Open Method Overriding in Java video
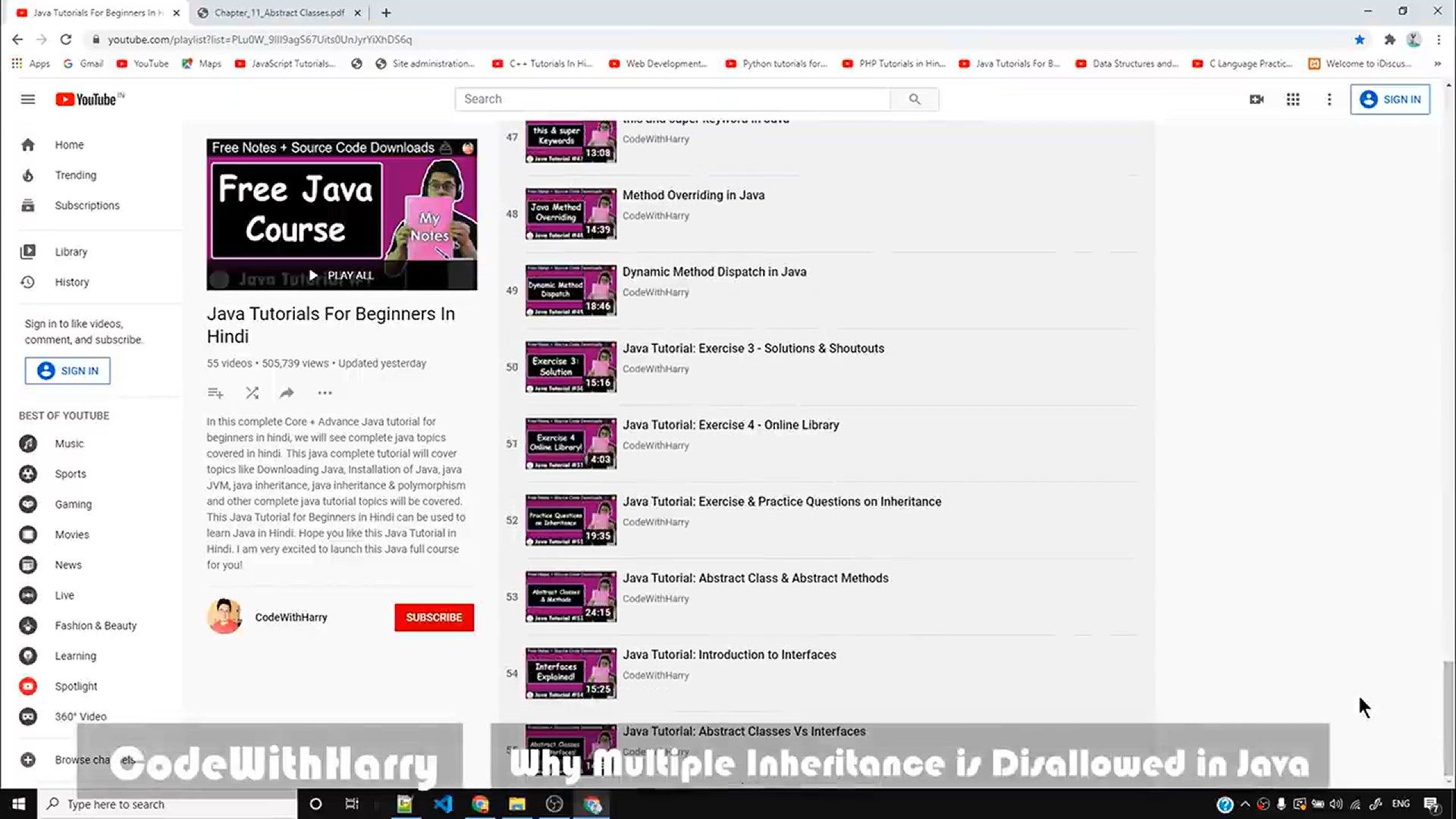This screenshot has height=819, width=1456. pyautogui.click(x=693, y=195)
